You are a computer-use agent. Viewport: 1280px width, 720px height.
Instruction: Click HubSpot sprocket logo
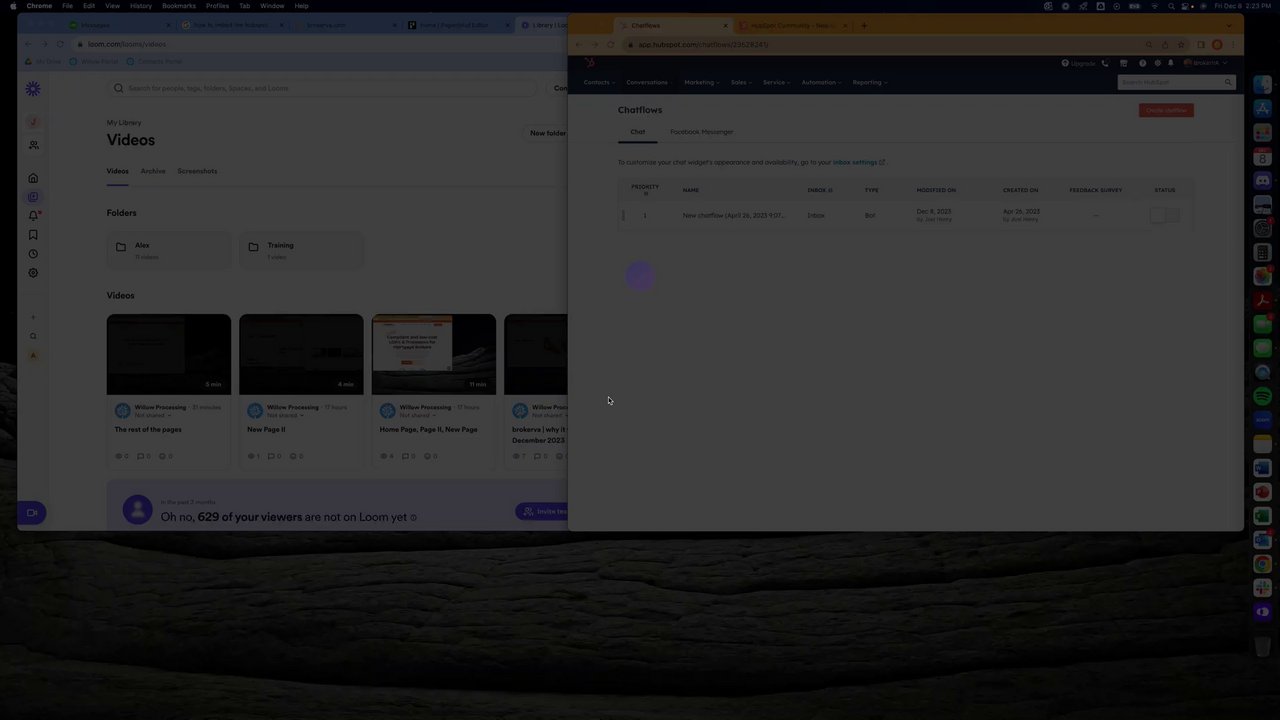point(590,63)
